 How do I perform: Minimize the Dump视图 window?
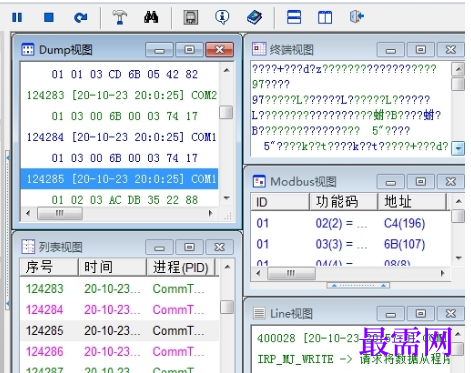(159, 50)
